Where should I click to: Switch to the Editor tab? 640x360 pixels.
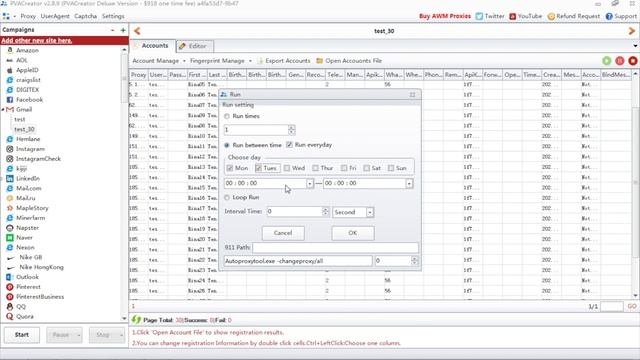(x=195, y=46)
